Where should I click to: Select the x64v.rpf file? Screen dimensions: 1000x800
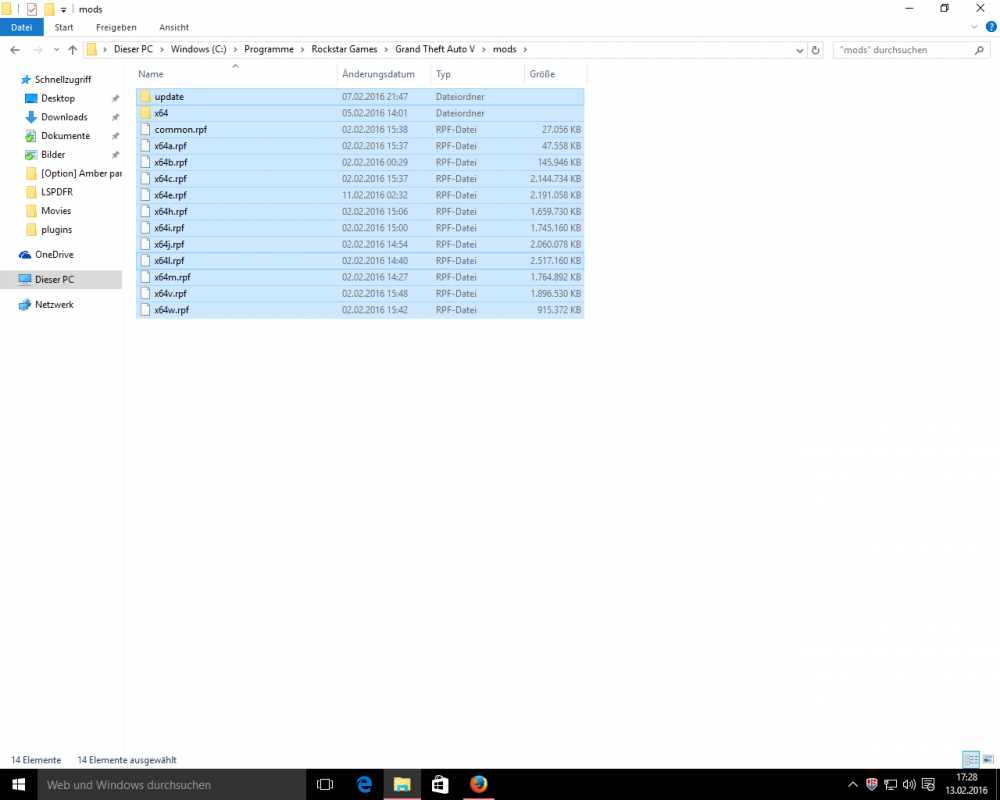pos(360,293)
